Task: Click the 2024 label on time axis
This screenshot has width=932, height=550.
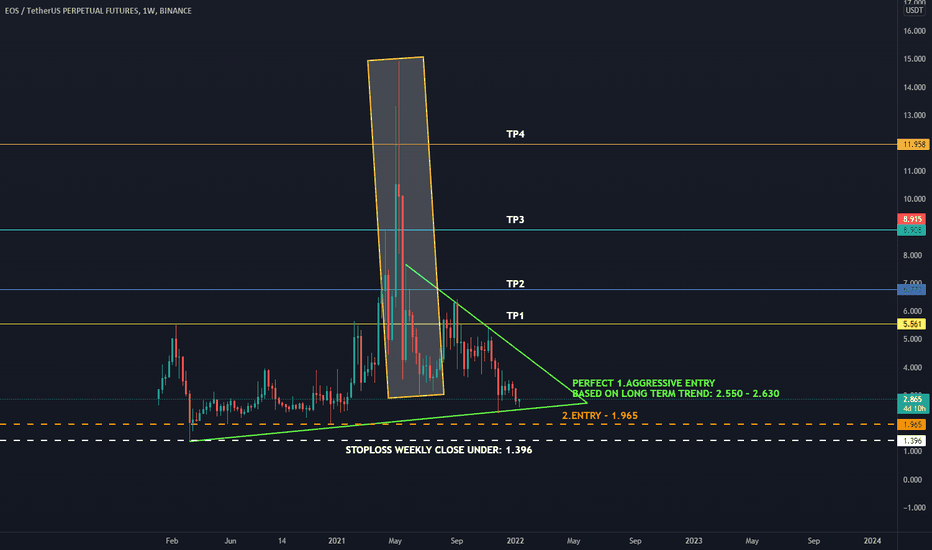Action: coord(872,541)
